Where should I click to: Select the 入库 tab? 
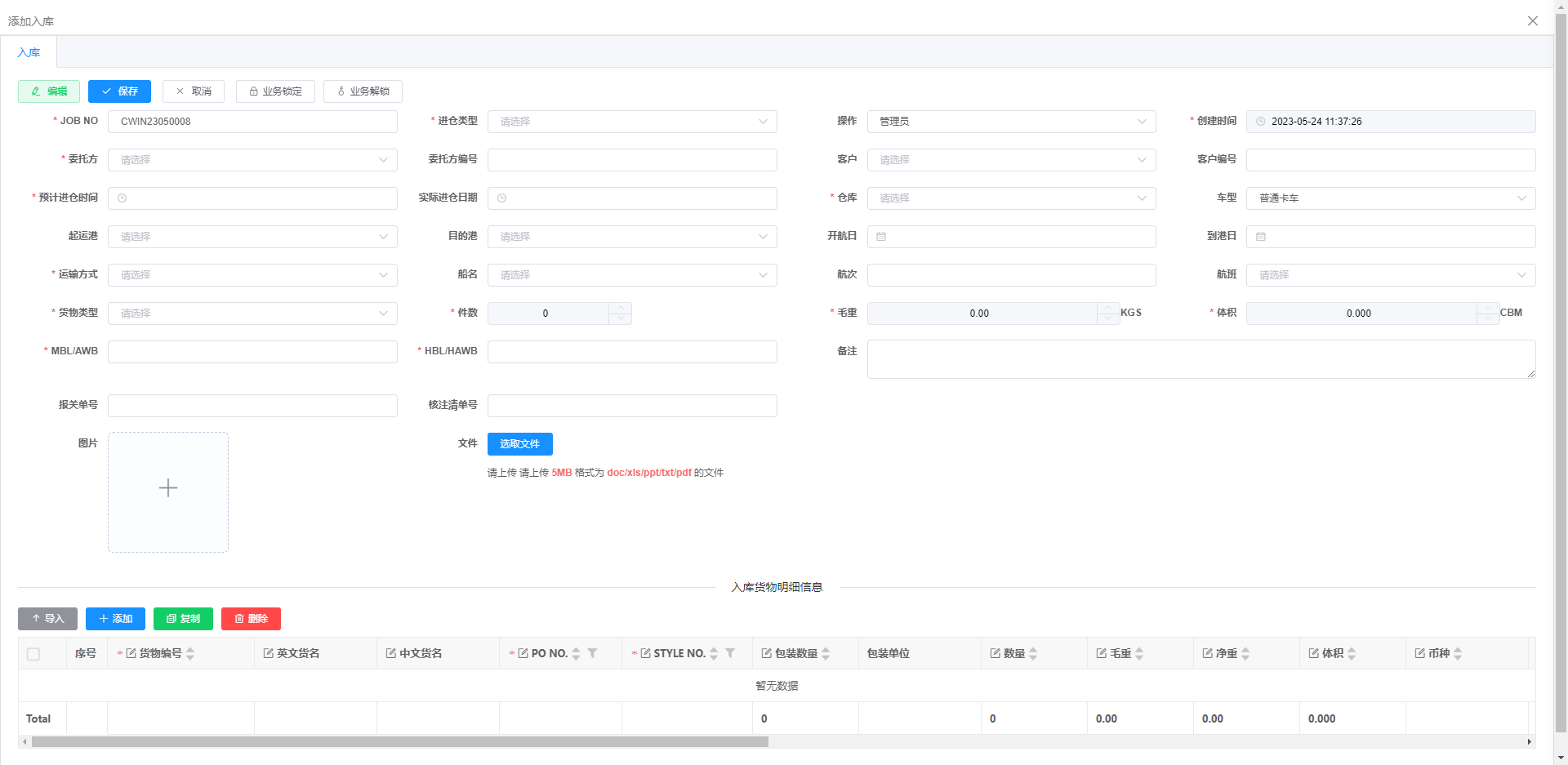click(x=29, y=52)
